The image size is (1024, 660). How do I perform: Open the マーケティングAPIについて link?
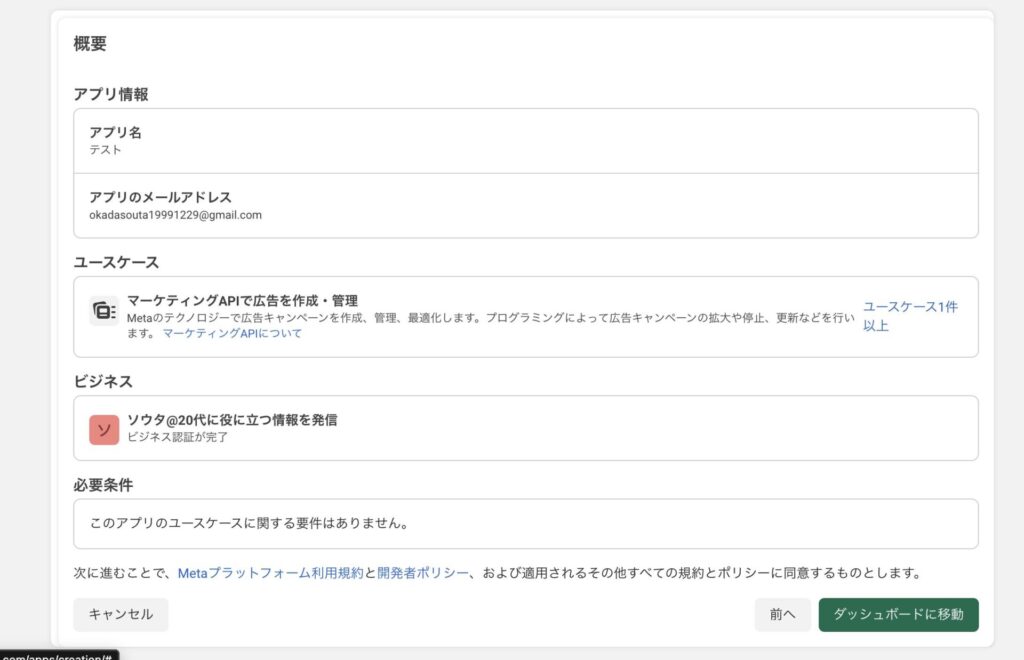[232, 333]
